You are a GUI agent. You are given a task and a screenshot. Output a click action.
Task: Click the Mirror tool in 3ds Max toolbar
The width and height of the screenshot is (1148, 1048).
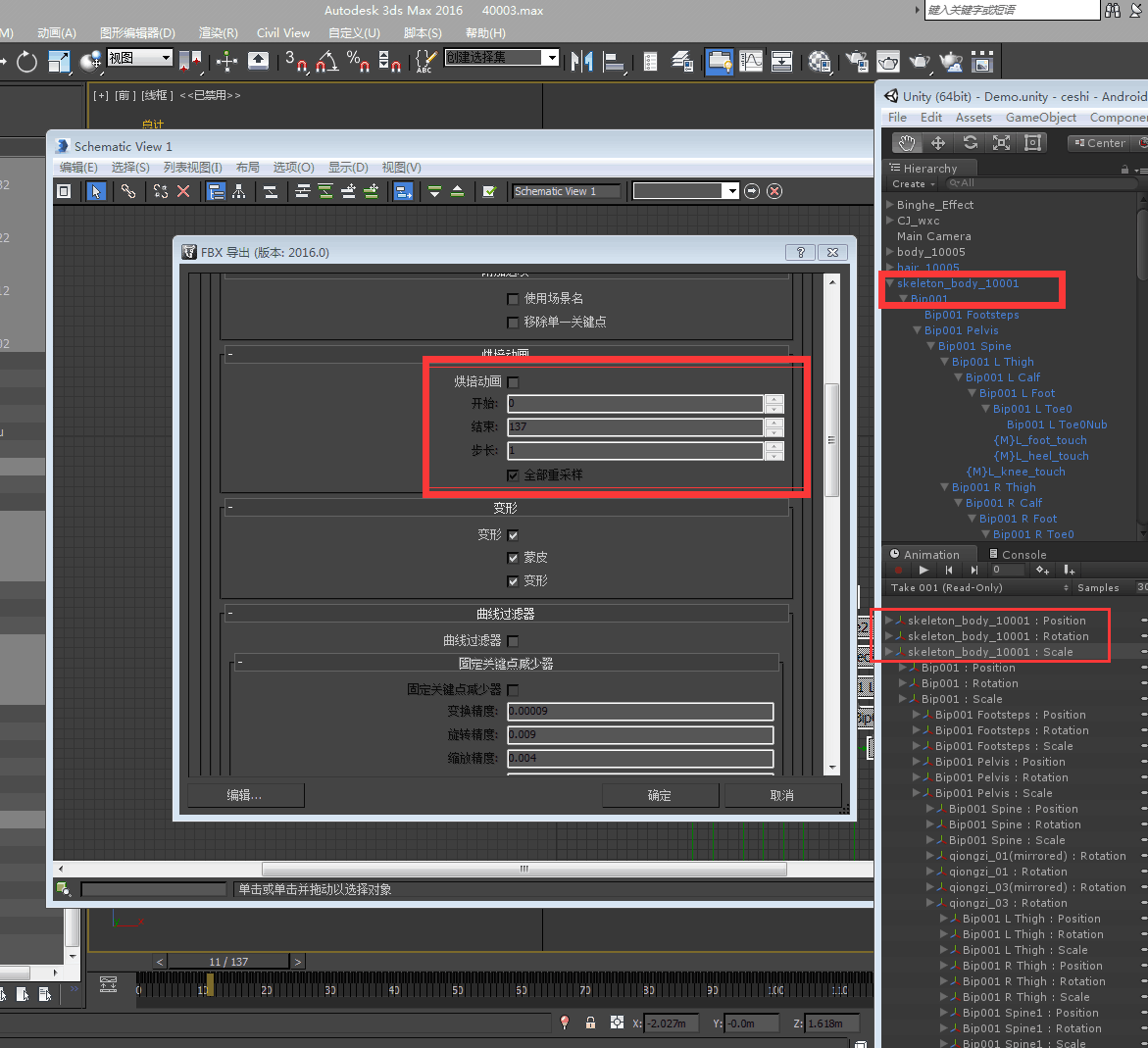pyautogui.click(x=582, y=62)
